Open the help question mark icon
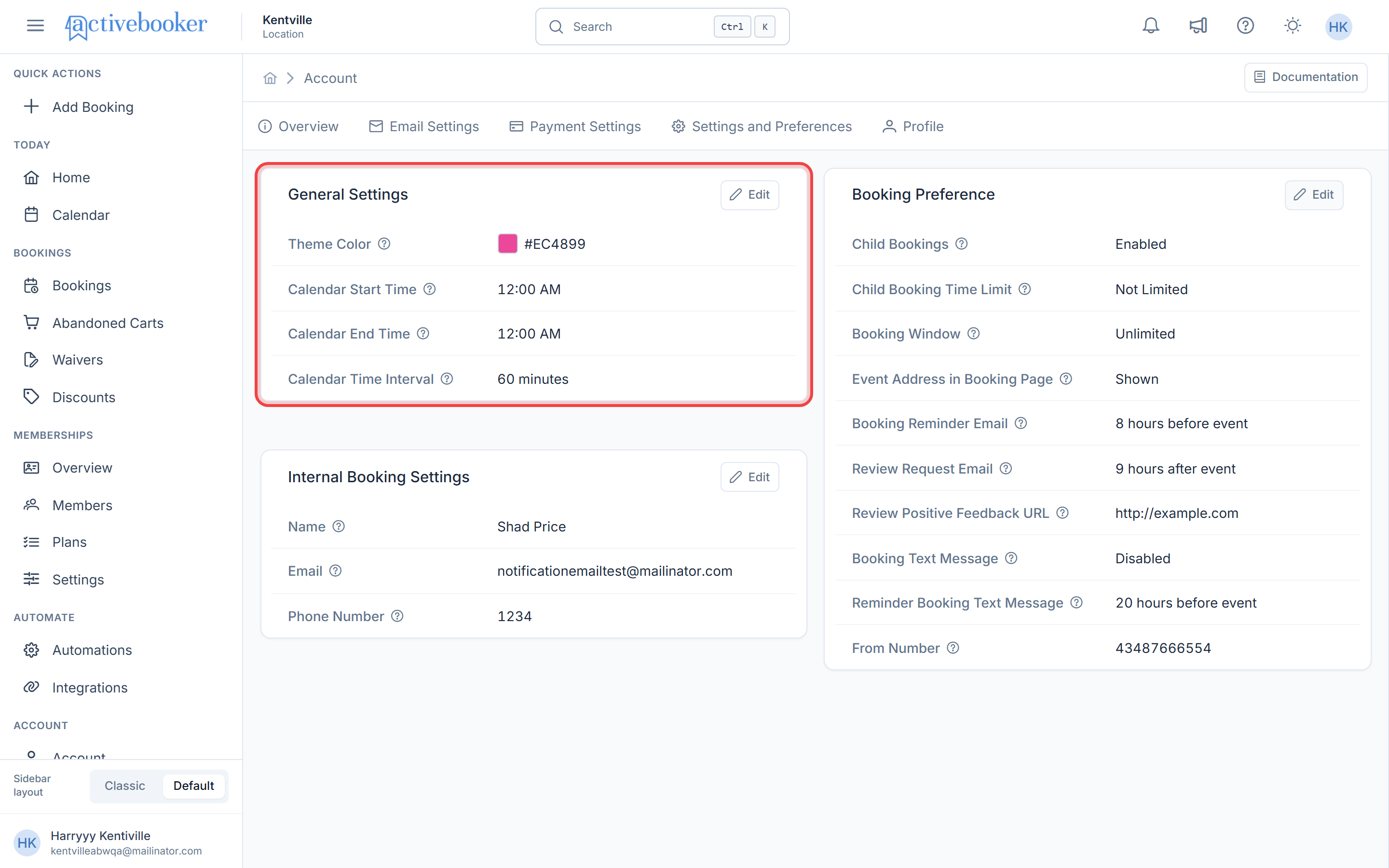The width and height of the screenshot is (1389, 868). [1245, 26]
